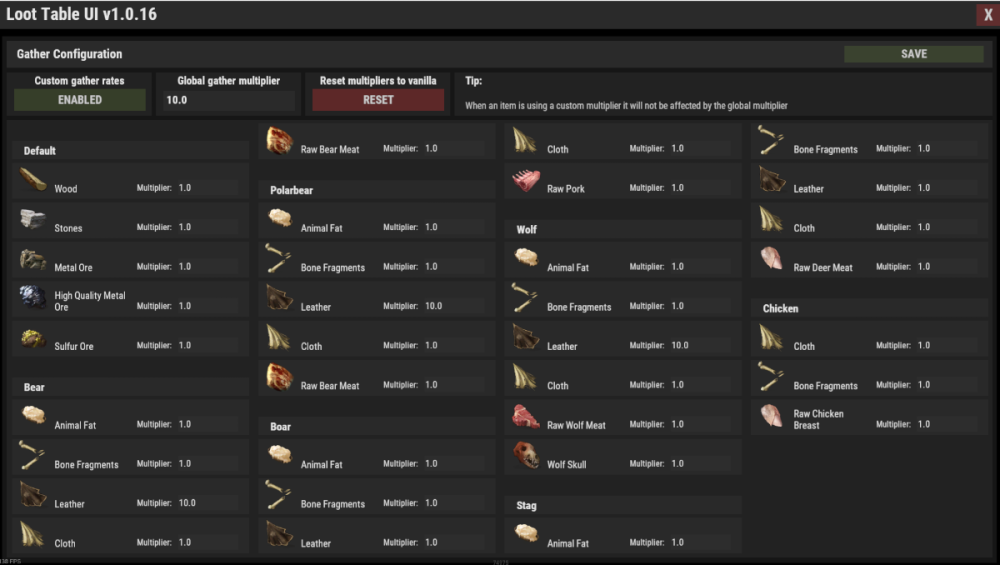Click the Chicken Bone Fragments icon
Viewport: 1000px width, 565px height.
point(772,378)
